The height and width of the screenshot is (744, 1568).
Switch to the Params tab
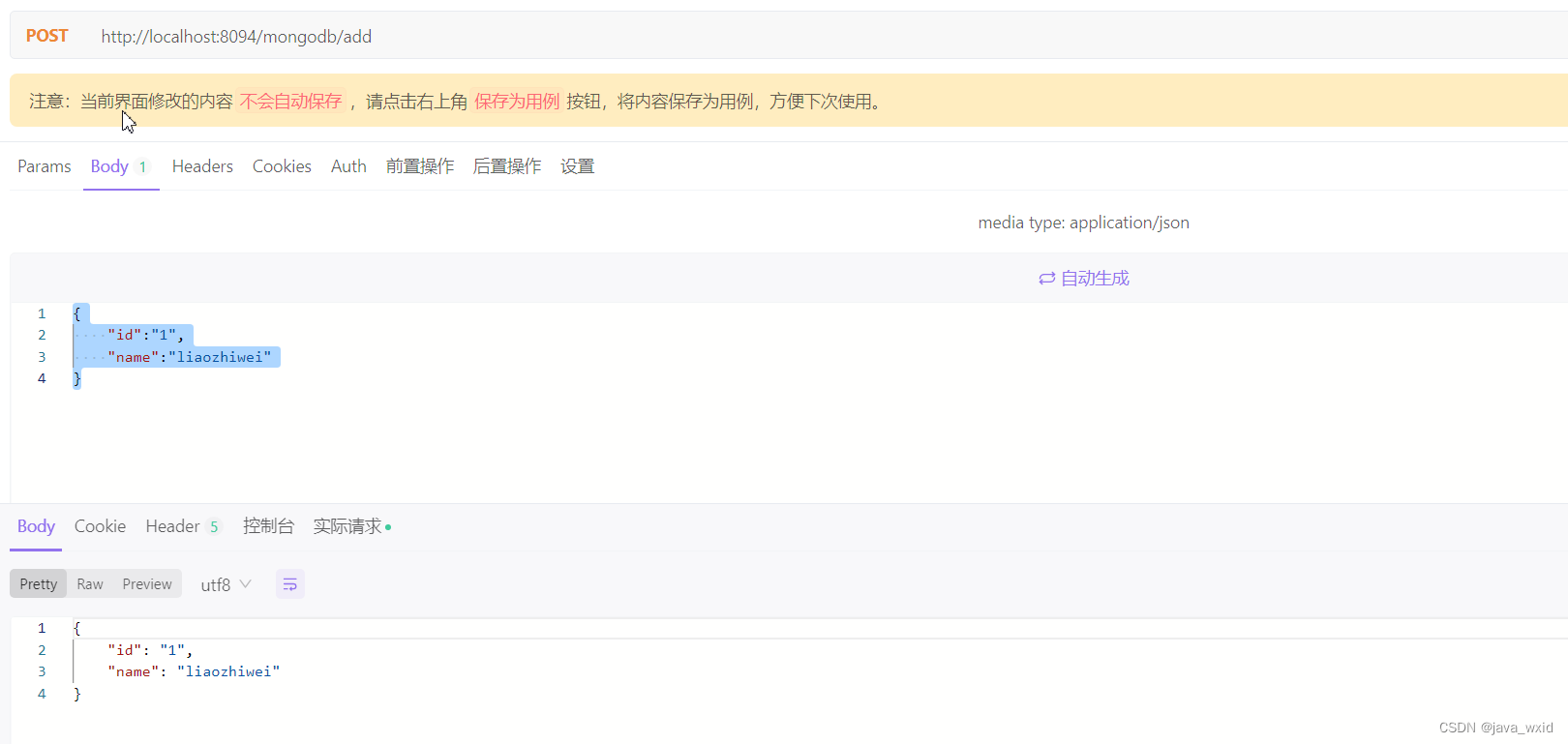(45, 166)
